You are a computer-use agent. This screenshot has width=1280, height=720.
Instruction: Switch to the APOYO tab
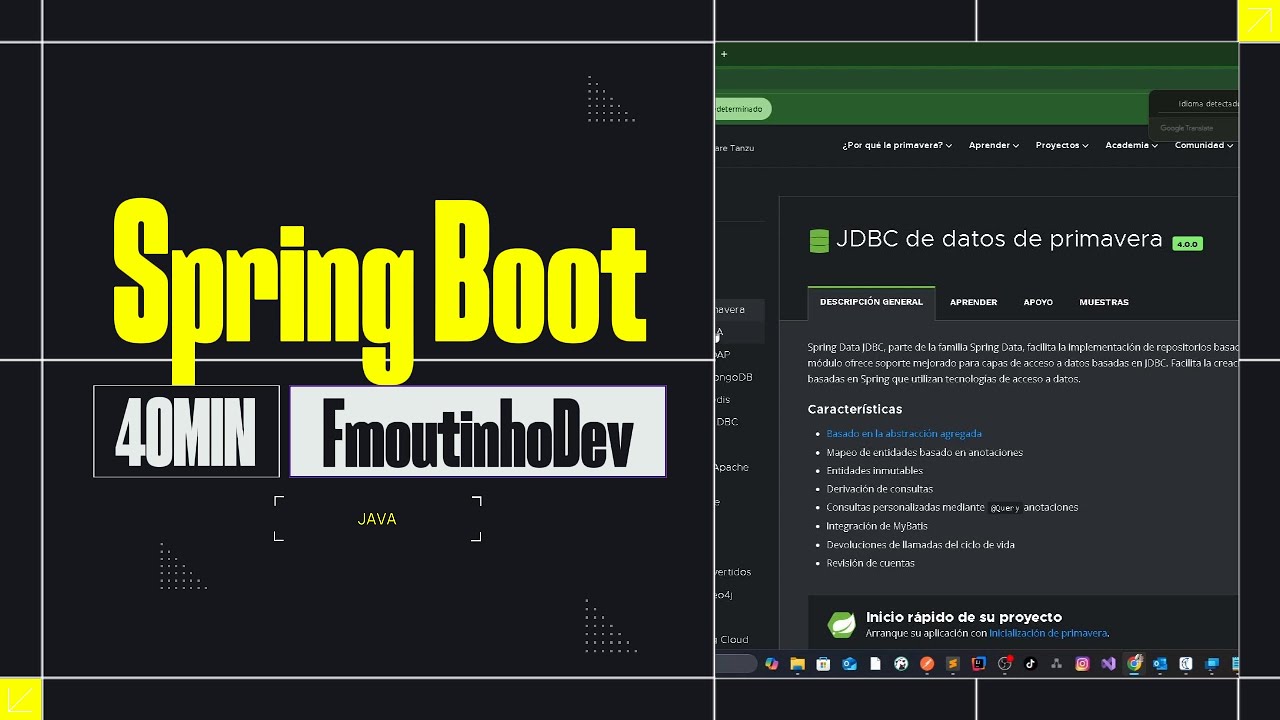[1038, 302]
